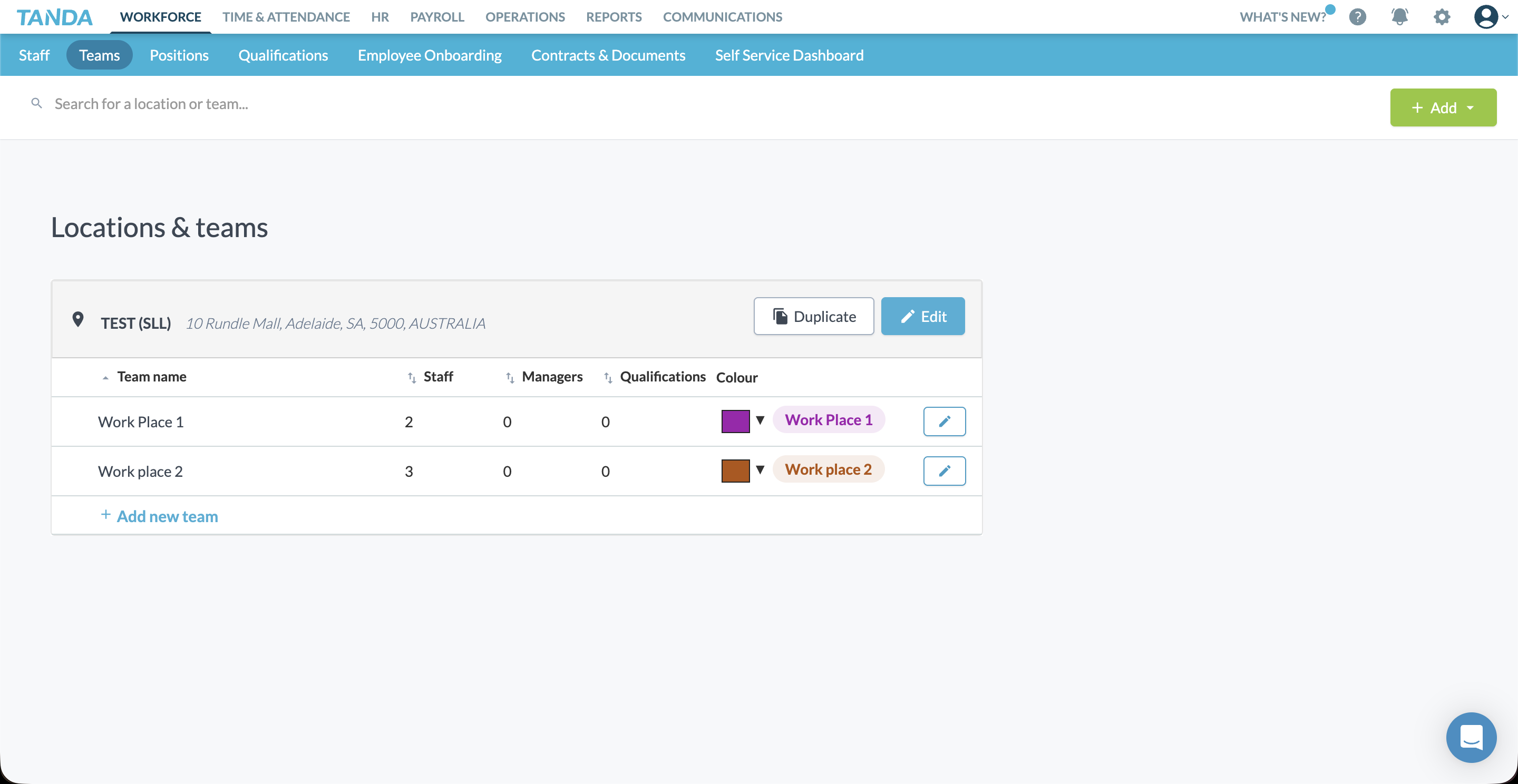This screenshot has width=1518, height=784.
Task: Open the user profile account menu
Action: (1486, 17)
